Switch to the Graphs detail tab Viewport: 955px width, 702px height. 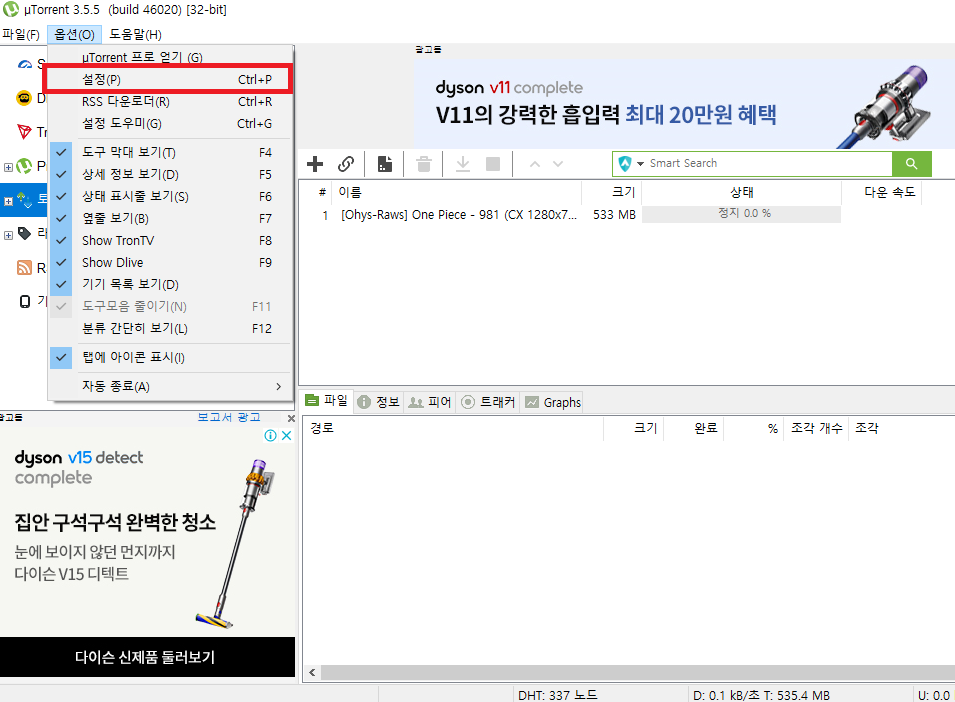[552, 402]
